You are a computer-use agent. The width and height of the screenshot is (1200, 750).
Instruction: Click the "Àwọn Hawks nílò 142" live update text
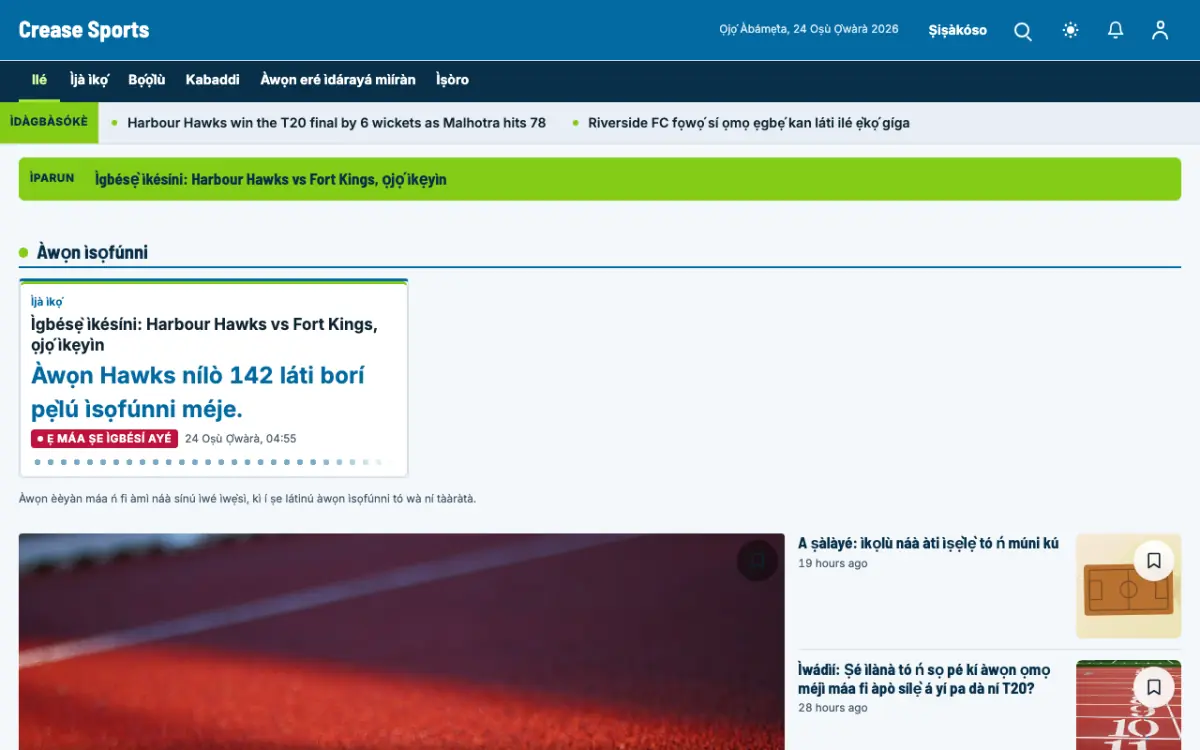click(x=198, y=392)
